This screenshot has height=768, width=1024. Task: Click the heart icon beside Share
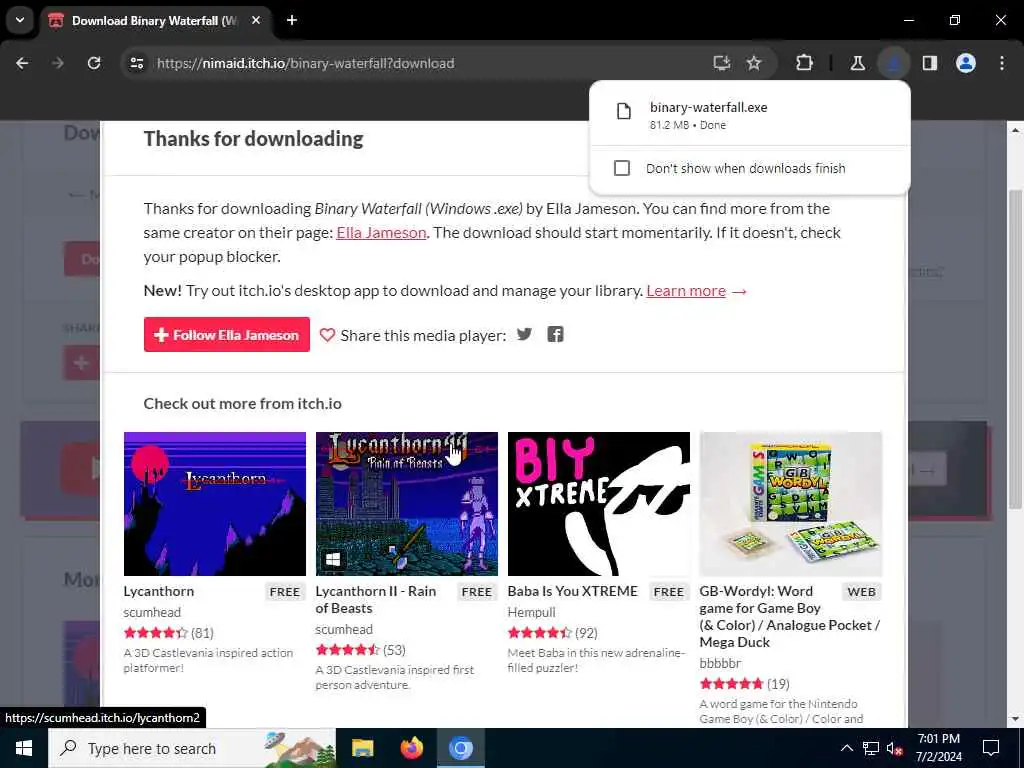327,335
